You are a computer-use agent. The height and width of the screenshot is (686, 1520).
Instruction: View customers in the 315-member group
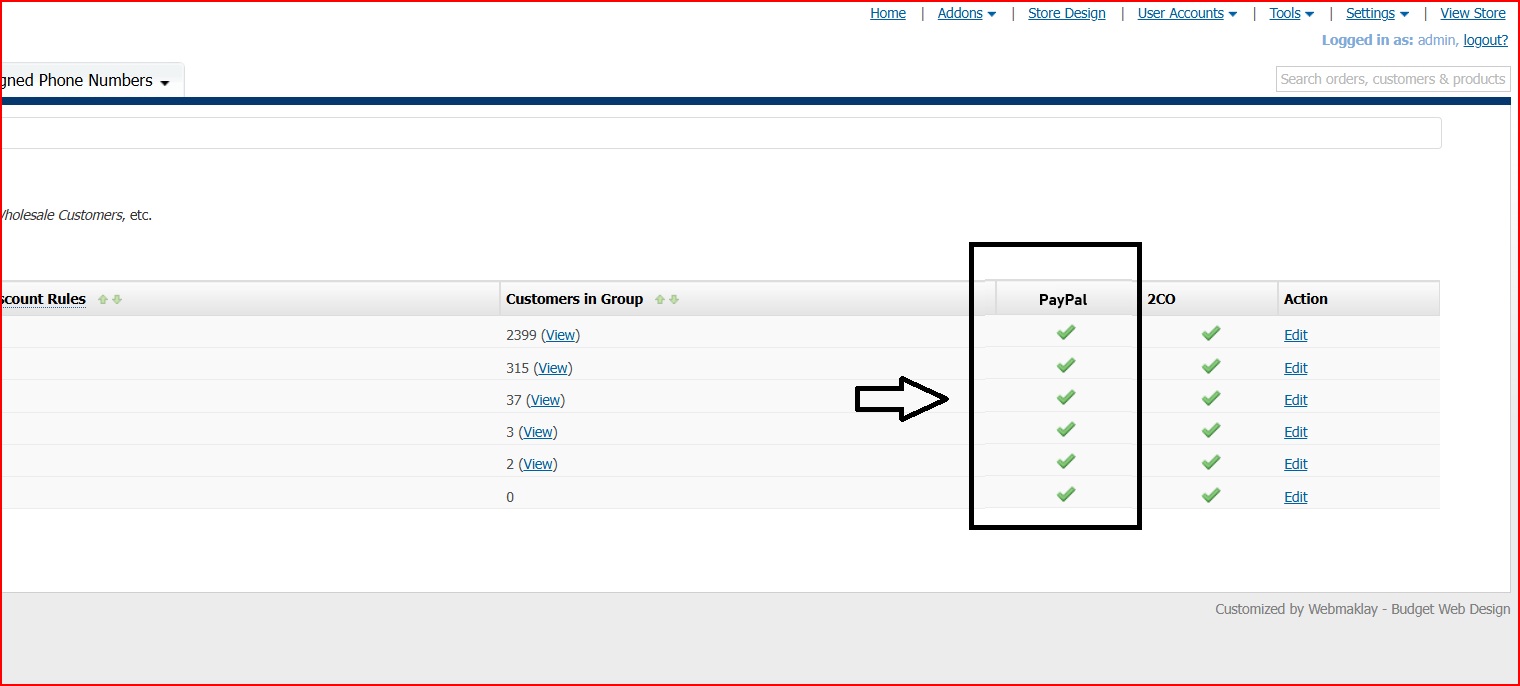click(x=553, y=368)
